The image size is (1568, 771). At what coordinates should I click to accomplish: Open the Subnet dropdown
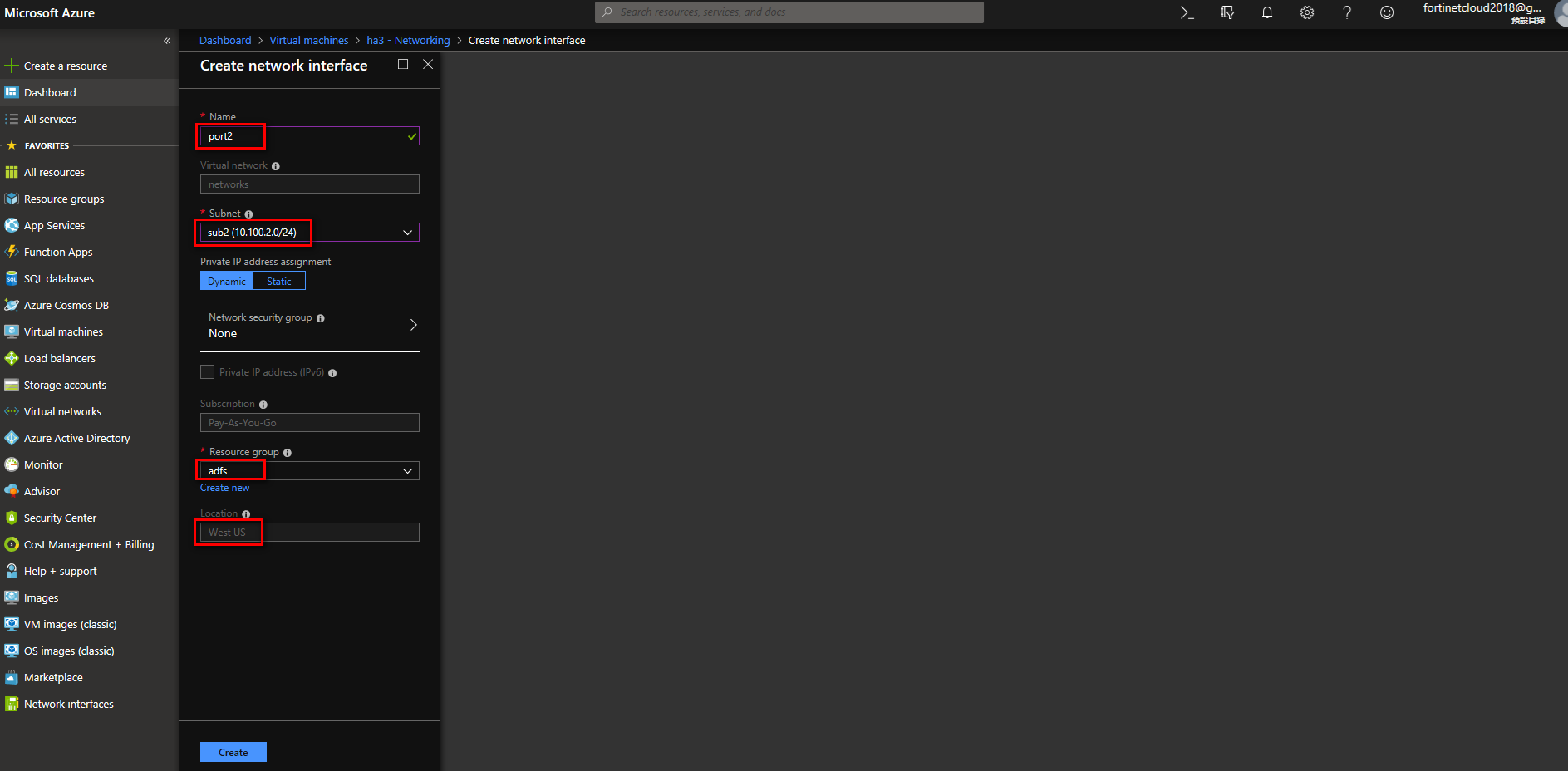click(x=406, y=233)
